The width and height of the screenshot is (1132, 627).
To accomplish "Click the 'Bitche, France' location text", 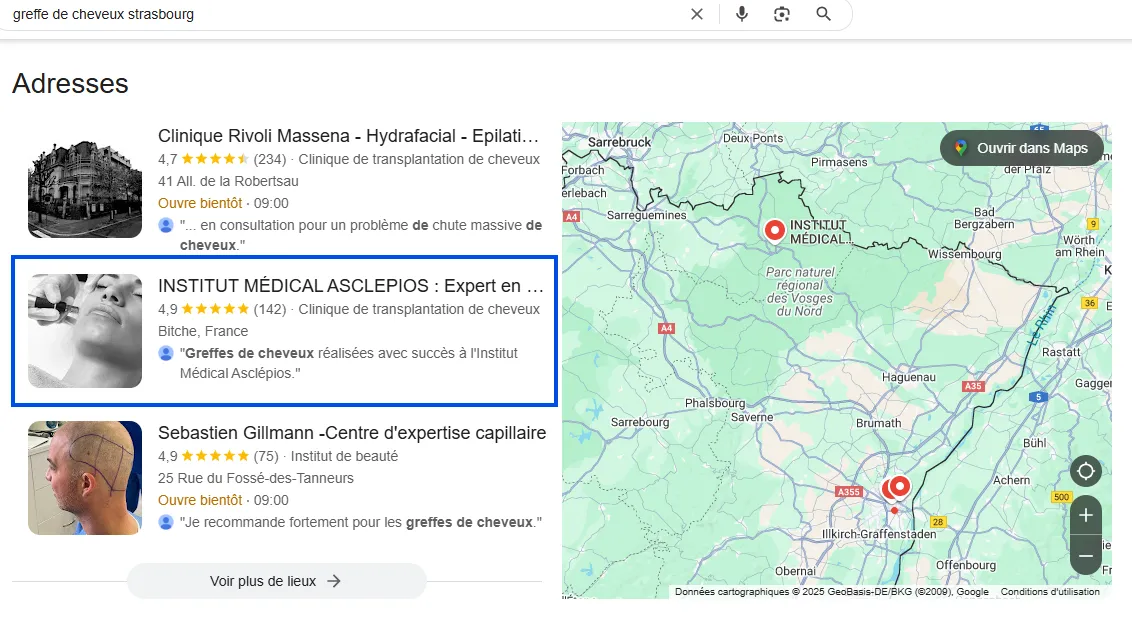I will click(203, 332).
